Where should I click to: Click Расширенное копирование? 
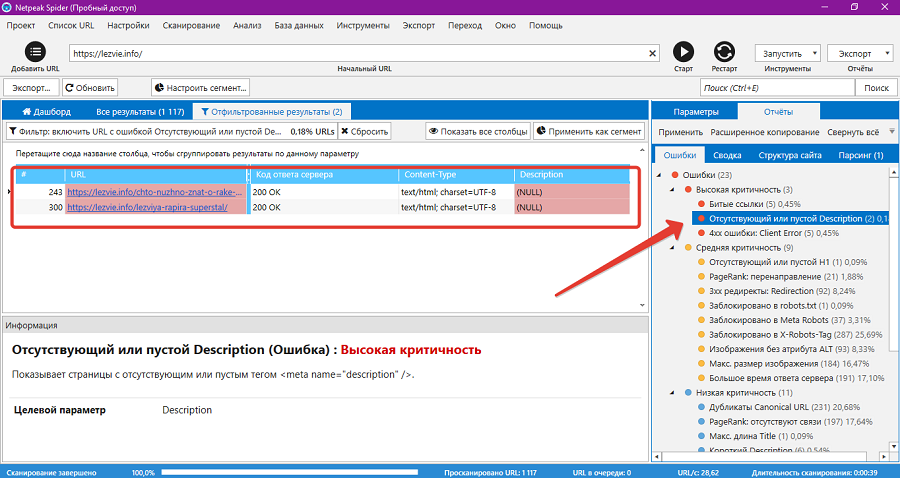tap(765, 132)
